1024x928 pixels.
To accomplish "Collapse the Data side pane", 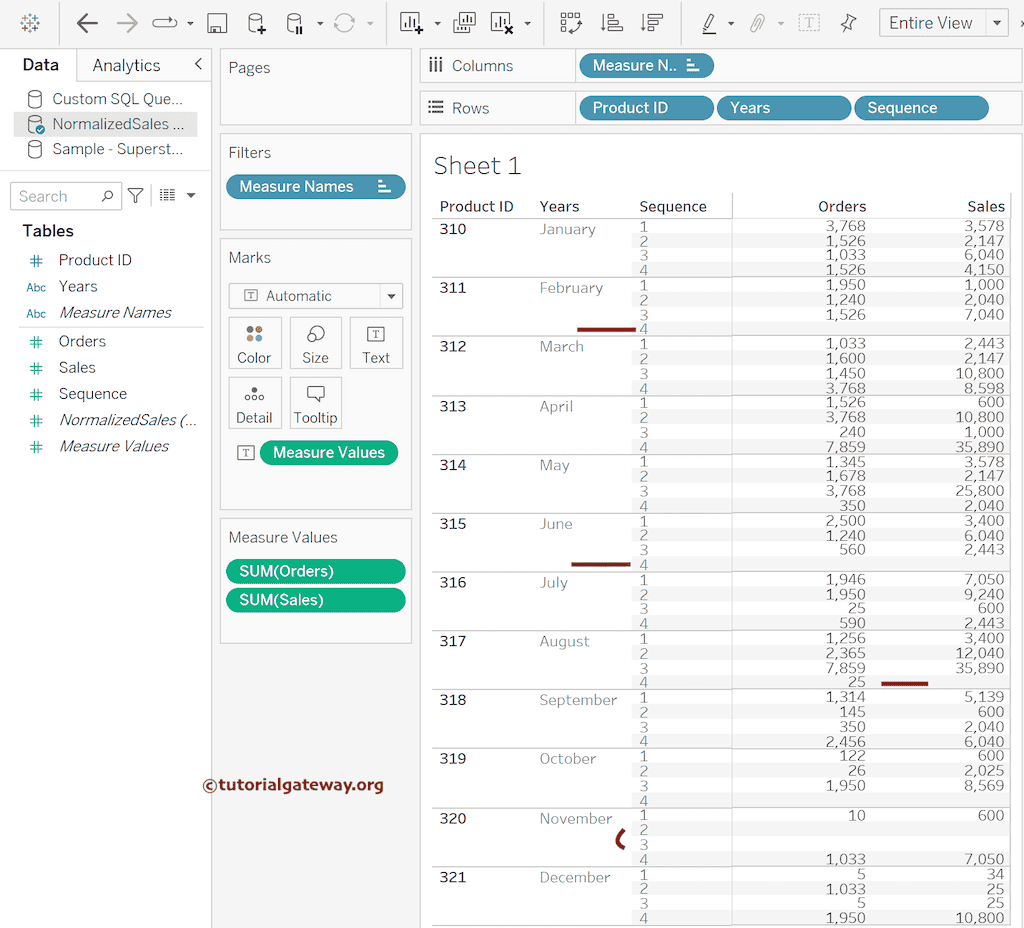I will (198, 64).
